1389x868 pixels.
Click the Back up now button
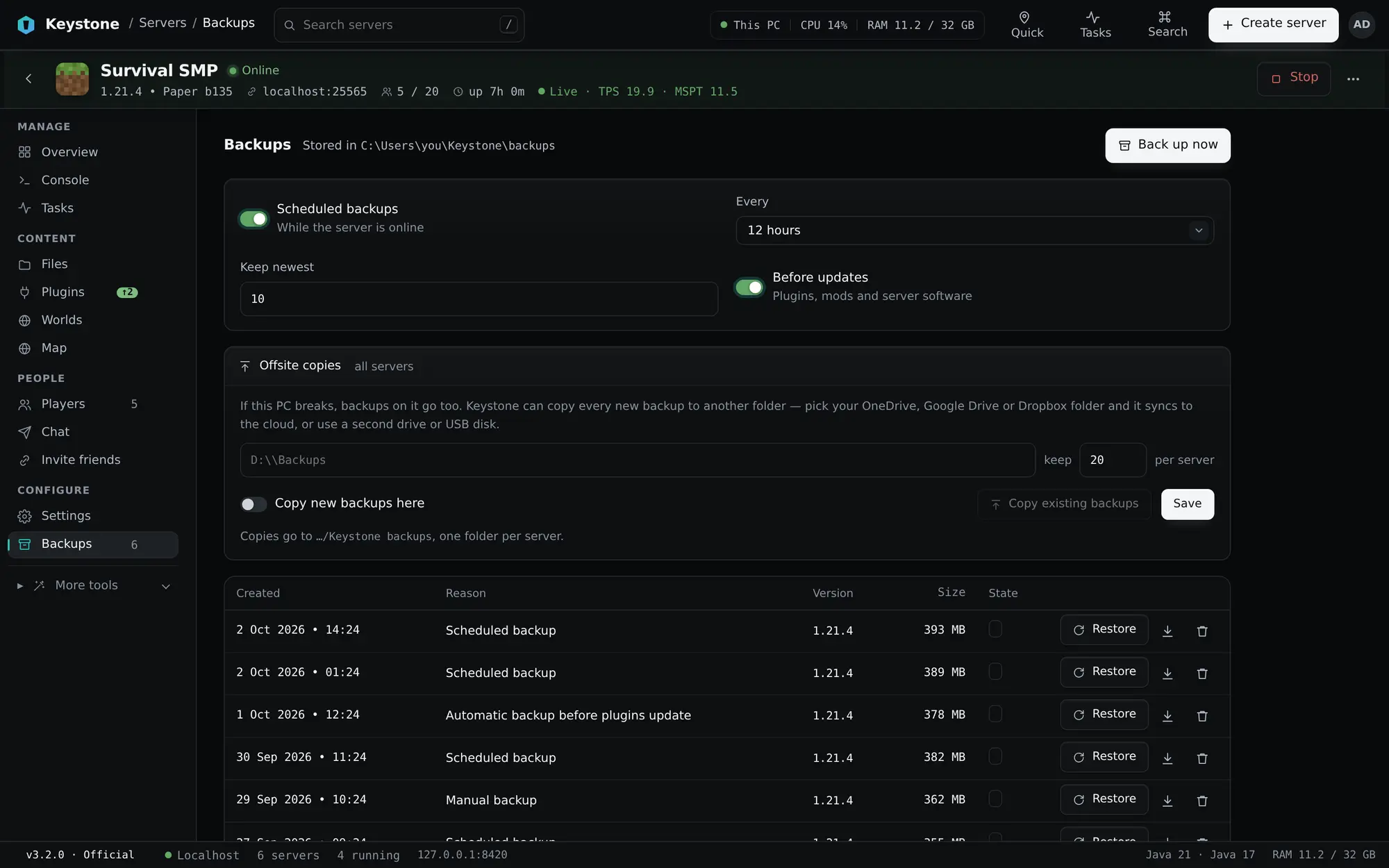pos(1167,145)
